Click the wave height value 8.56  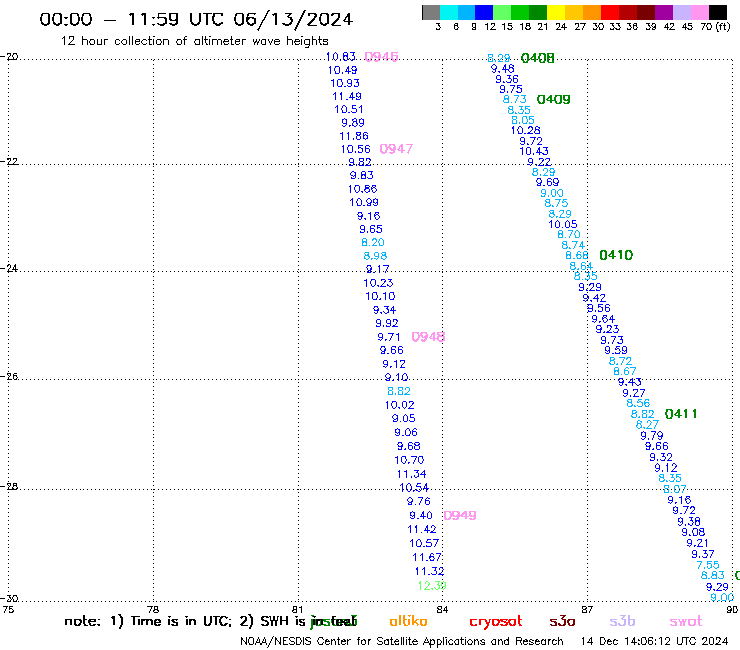(638, 403)
